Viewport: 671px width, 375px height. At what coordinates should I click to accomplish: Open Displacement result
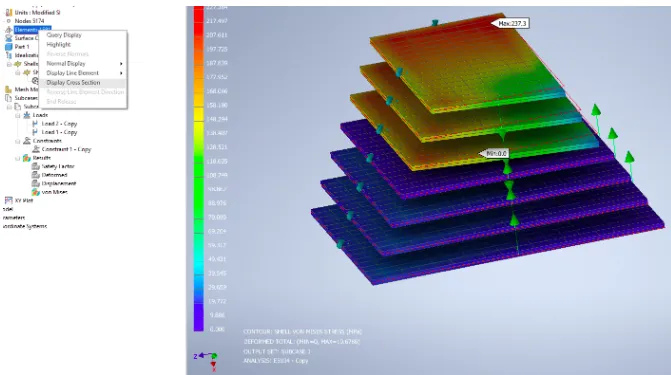tap(59, 184)
